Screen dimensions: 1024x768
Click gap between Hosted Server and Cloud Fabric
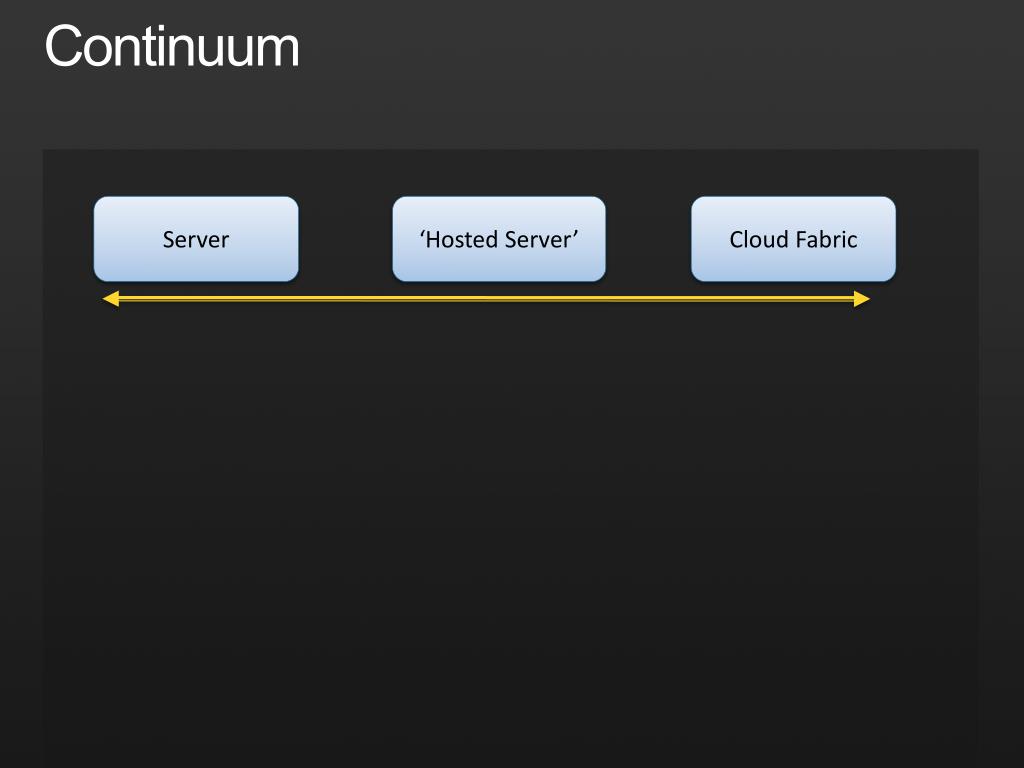coord(648,239)
